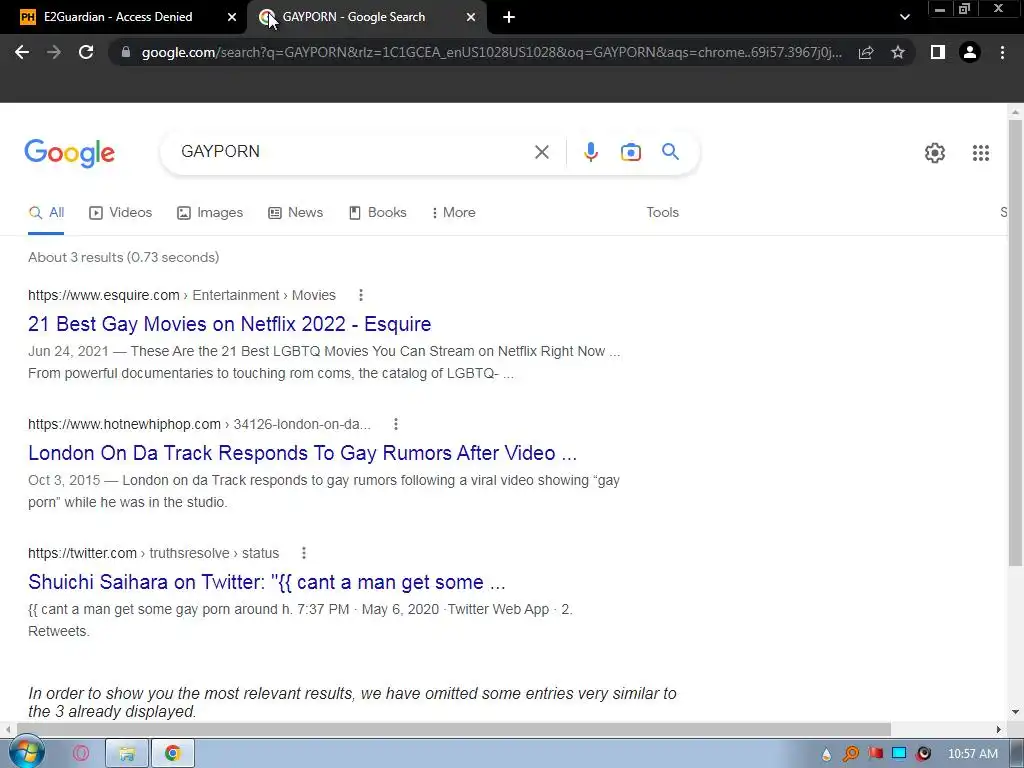This screenshot has width=1024, height=768.
Task: Switch to Images results tab
Action: 210,212
